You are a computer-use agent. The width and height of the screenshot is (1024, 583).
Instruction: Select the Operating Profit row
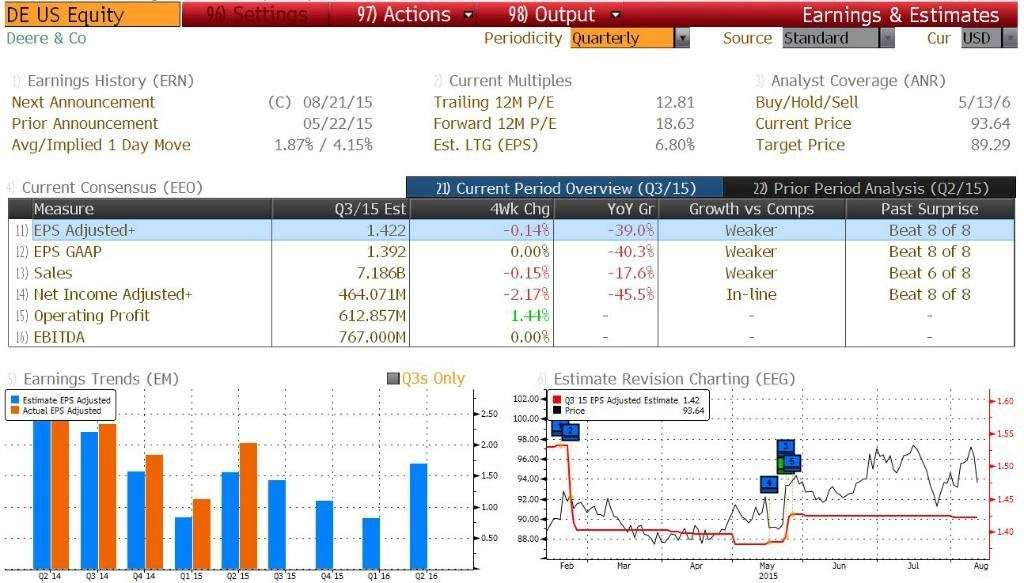point(511,316)
